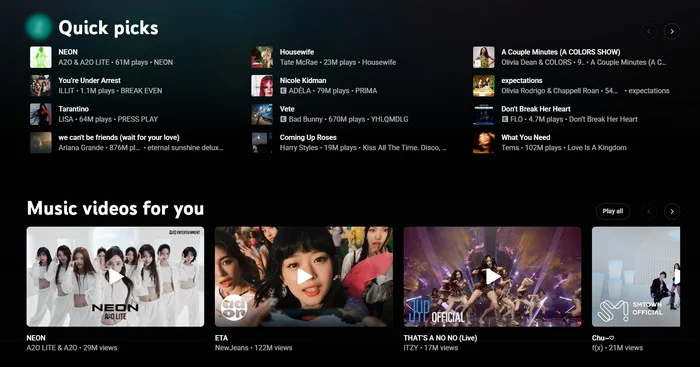Open artist Harry Styles
Screen dimensions: 700x367
point(299,148)
